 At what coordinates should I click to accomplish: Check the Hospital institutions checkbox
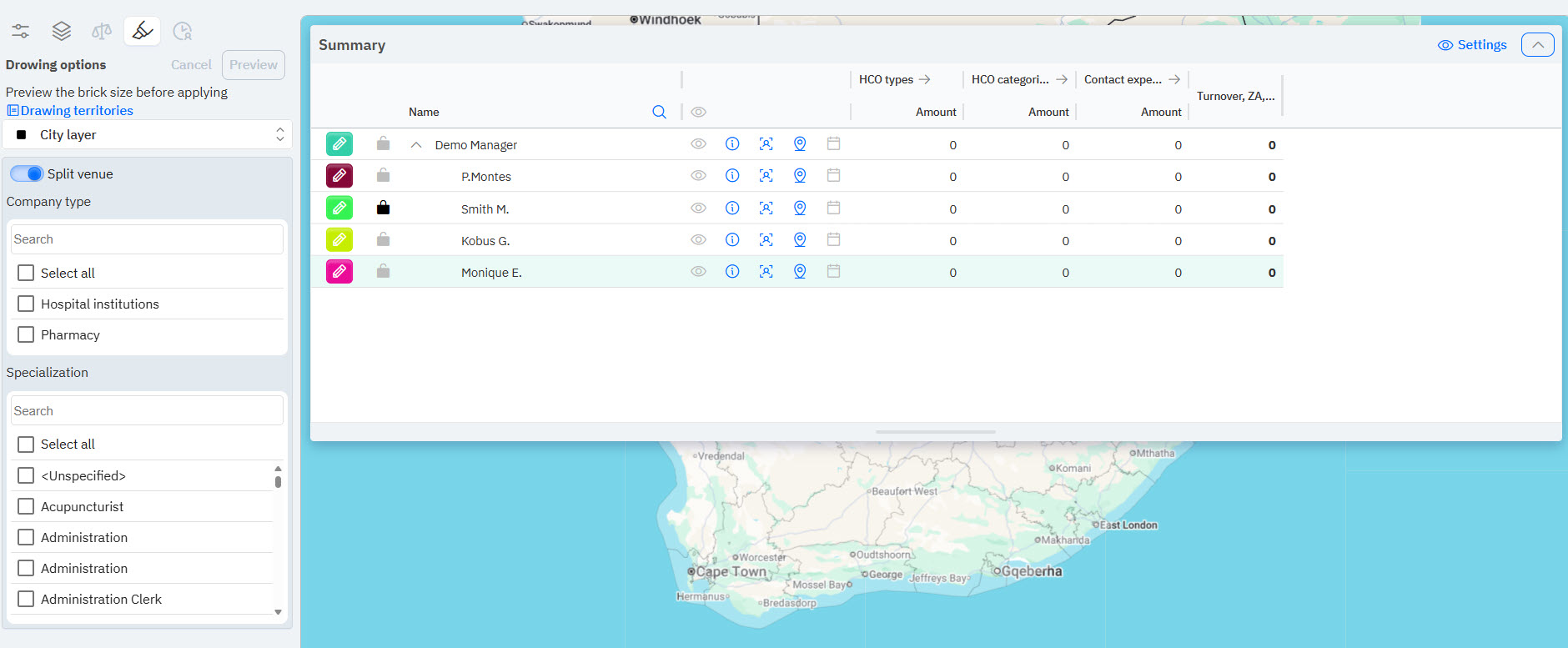coord(26,304)
